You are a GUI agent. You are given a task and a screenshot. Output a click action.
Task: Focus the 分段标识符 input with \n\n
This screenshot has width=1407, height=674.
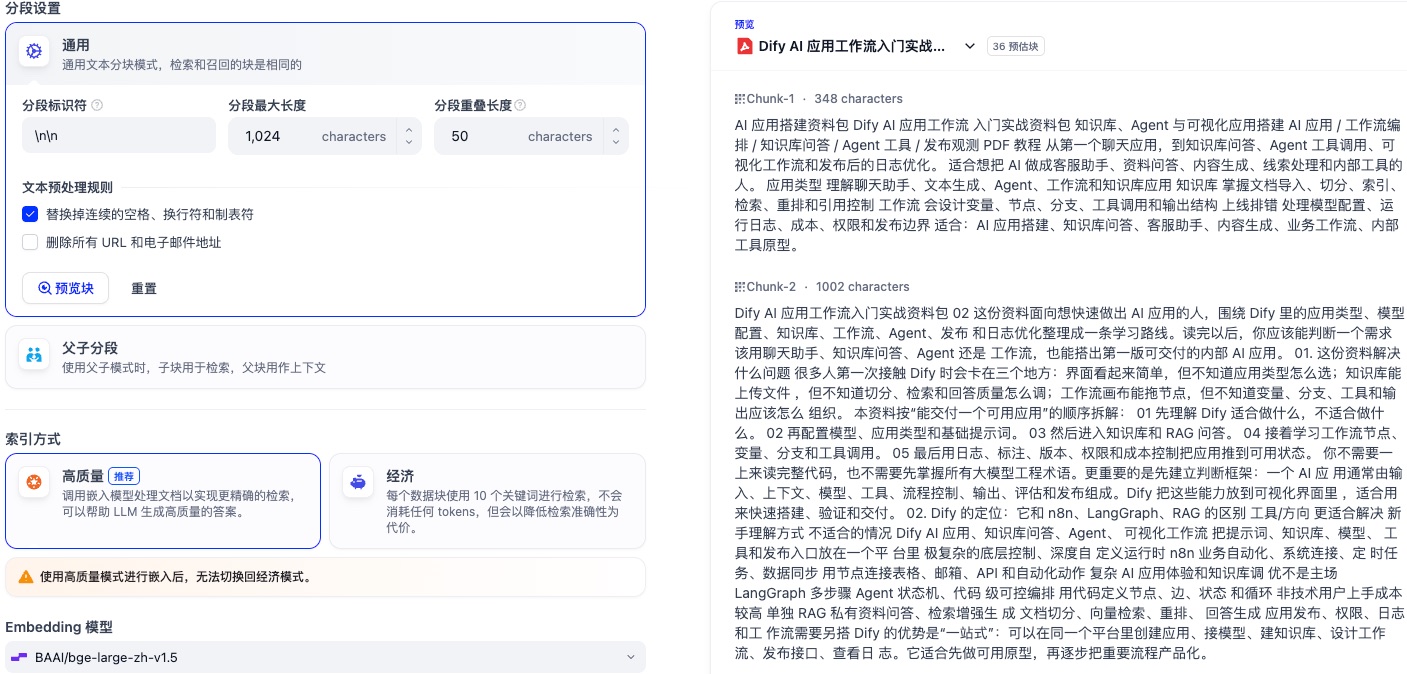(119, 136)
